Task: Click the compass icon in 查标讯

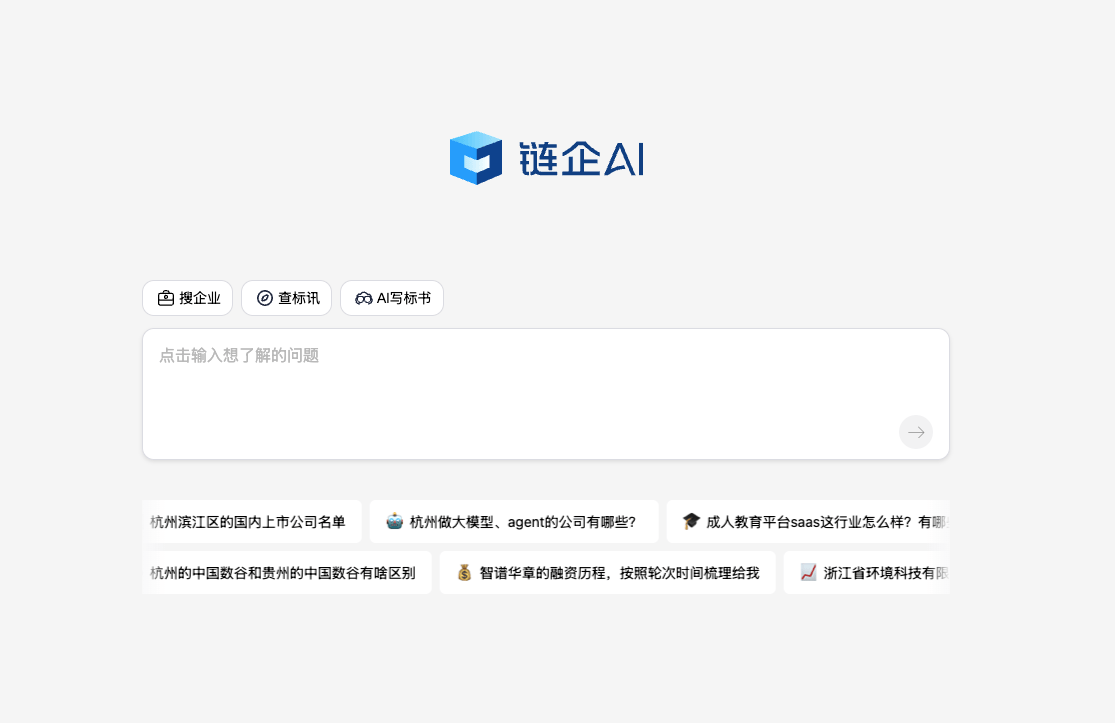Action: pos(265,298)
